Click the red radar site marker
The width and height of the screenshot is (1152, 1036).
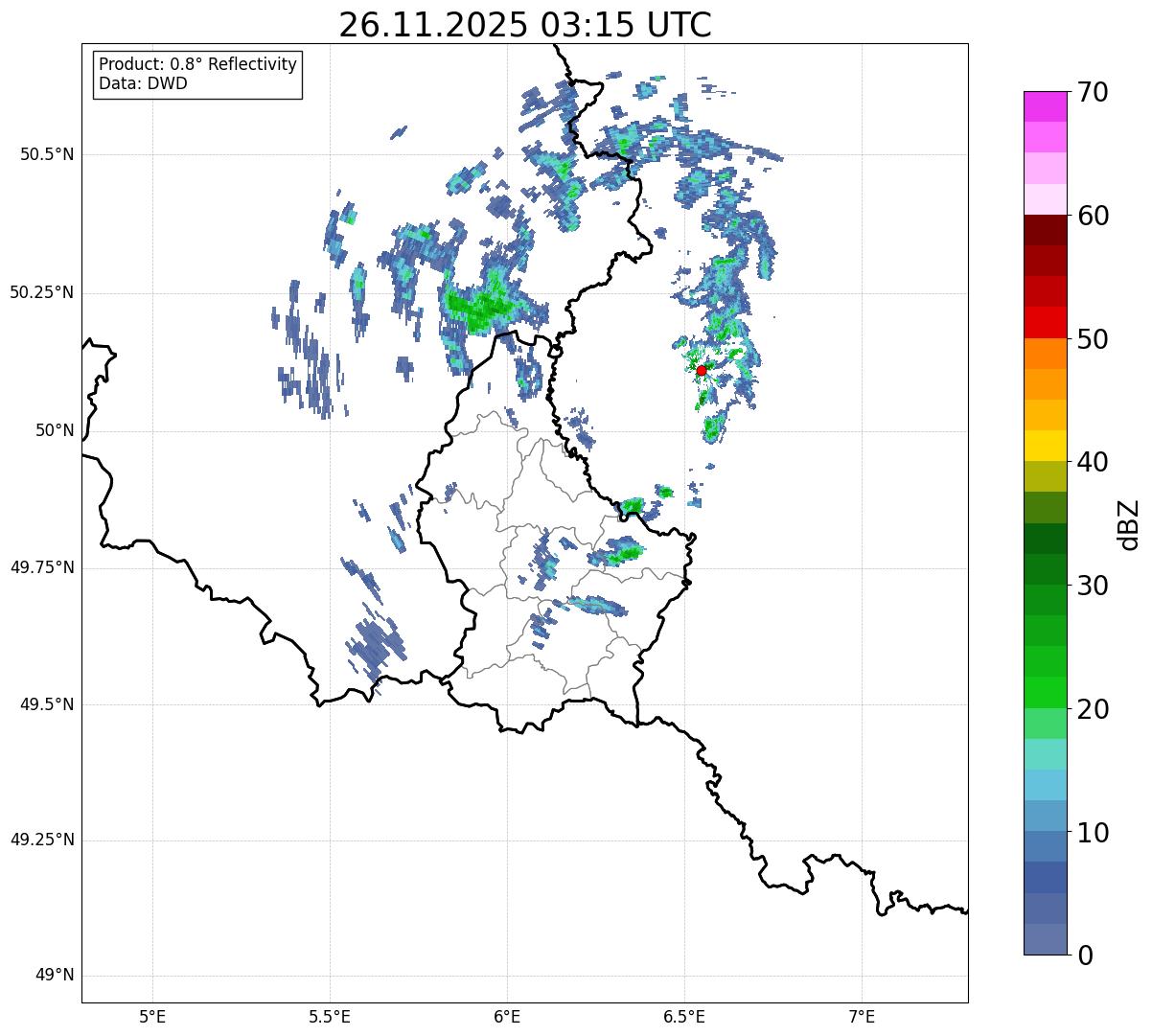(x=702, y=370)
